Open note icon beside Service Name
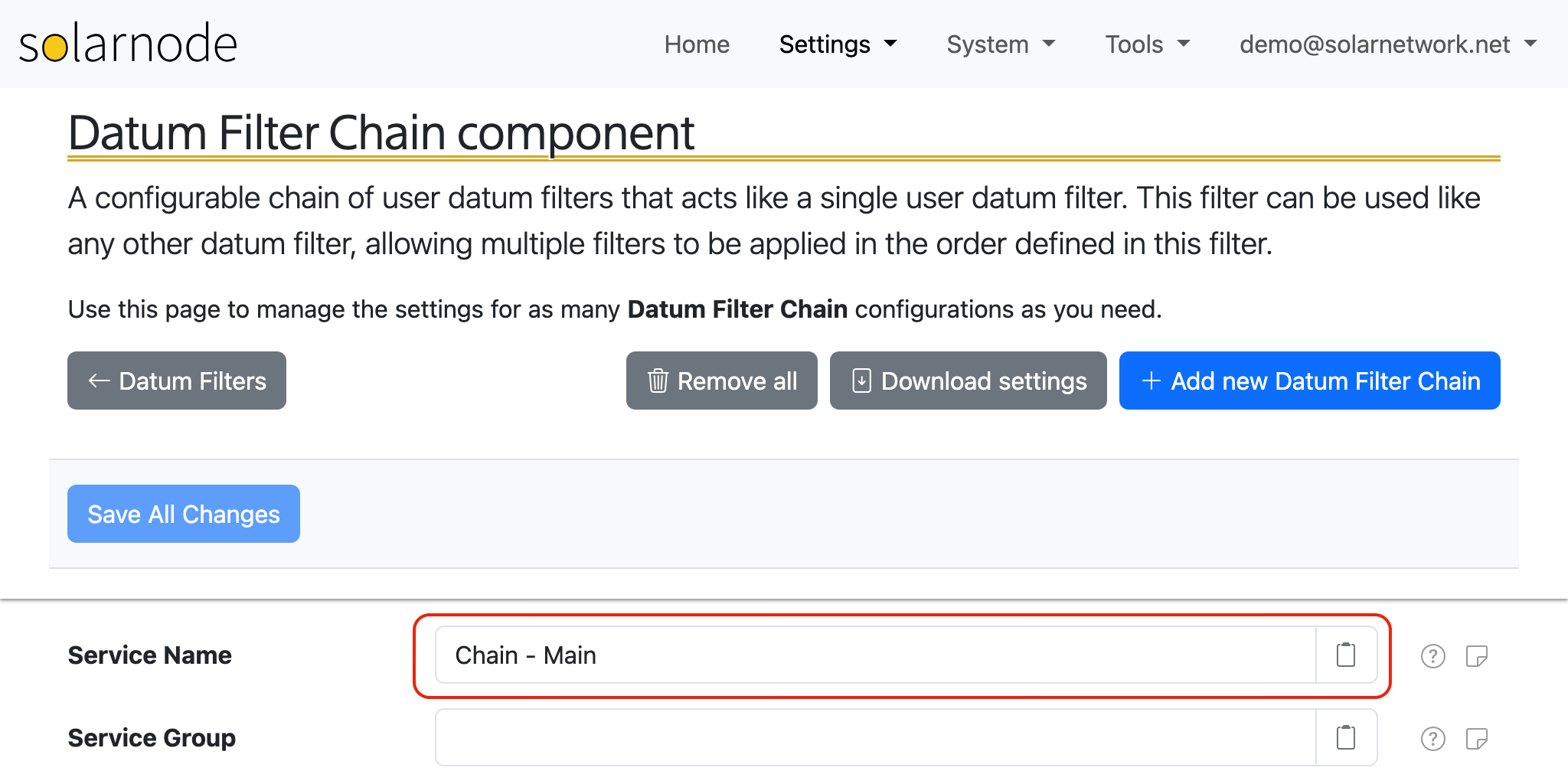Viewport: 1568px width, 784px height. (x=1476, y=656)
